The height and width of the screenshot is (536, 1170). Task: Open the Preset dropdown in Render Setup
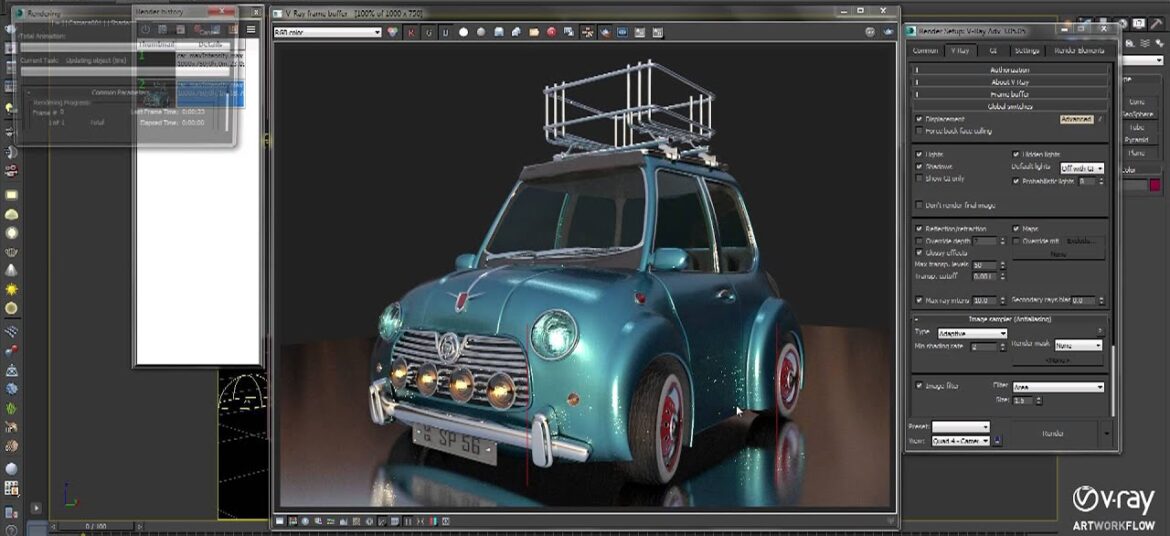[960, 427]
